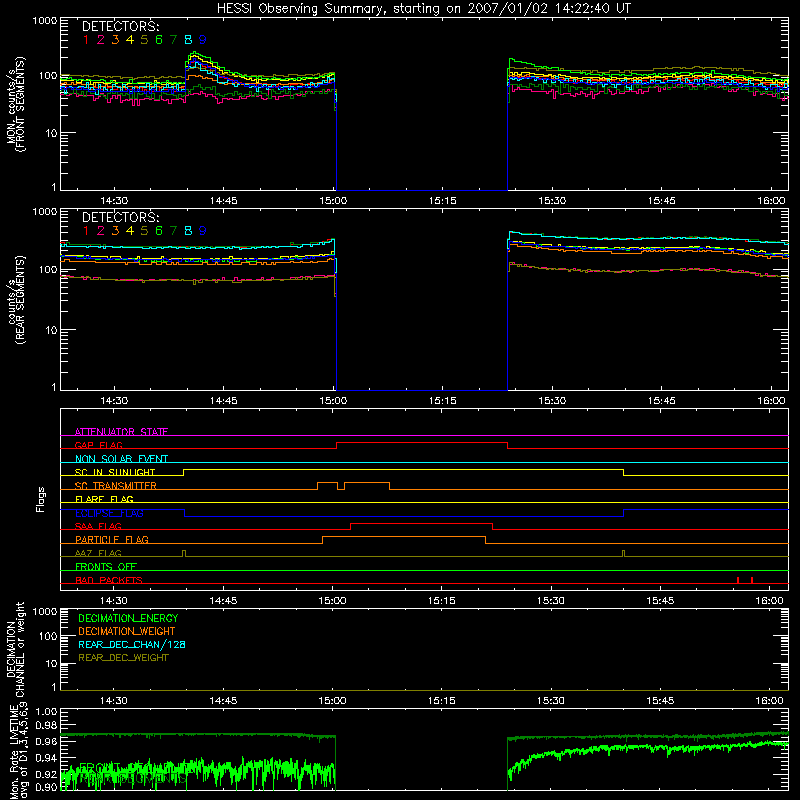Click the BAD_PACKETS flag label
800x800 pixels.
(109, 580)
